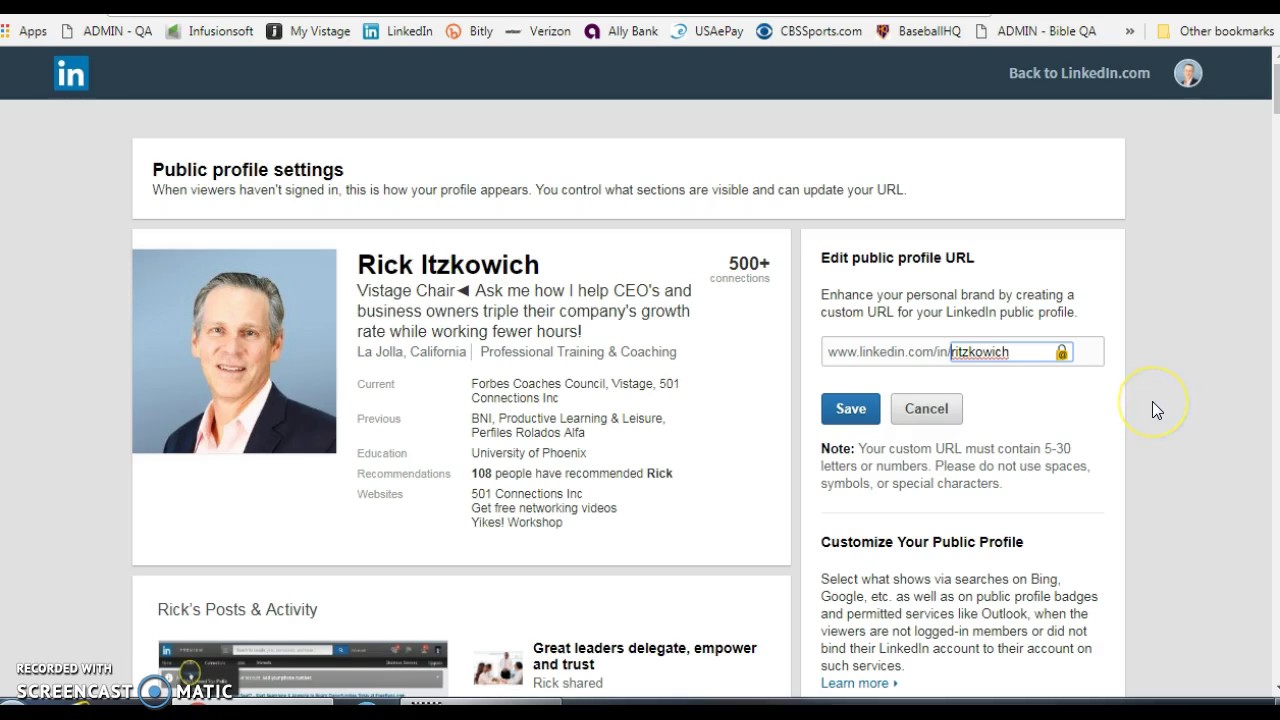Viewport: 1280px width, 720px height.
Task: Click the 500+ connections count
Action: (740, 269)
